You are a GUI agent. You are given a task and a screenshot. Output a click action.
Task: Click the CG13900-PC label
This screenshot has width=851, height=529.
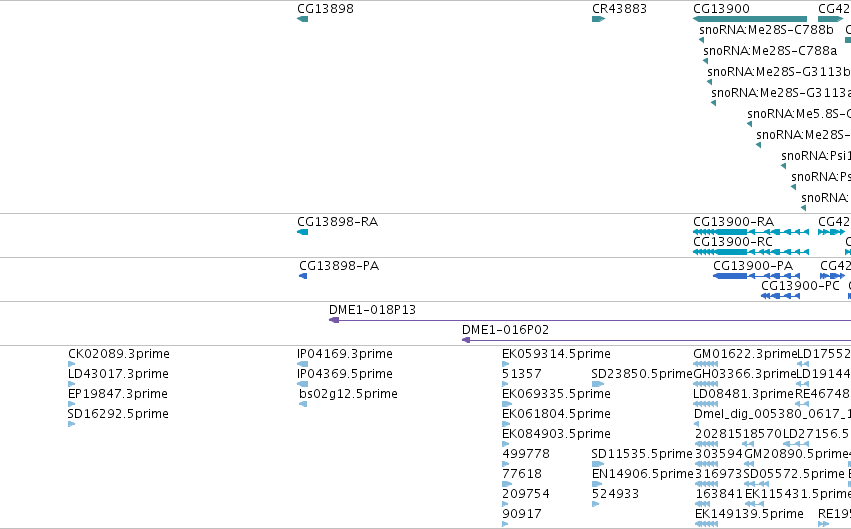pyautogui.click(x=800, y=286)
